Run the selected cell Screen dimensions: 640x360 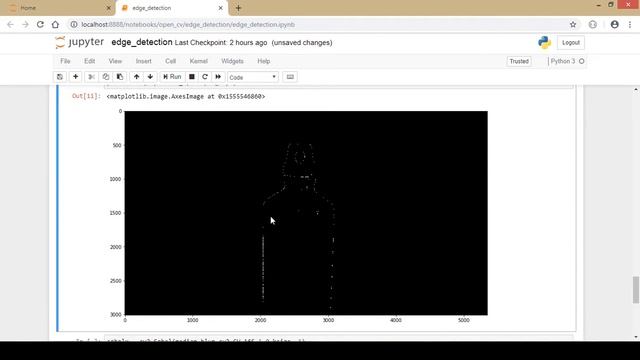(x=172, y=77)
